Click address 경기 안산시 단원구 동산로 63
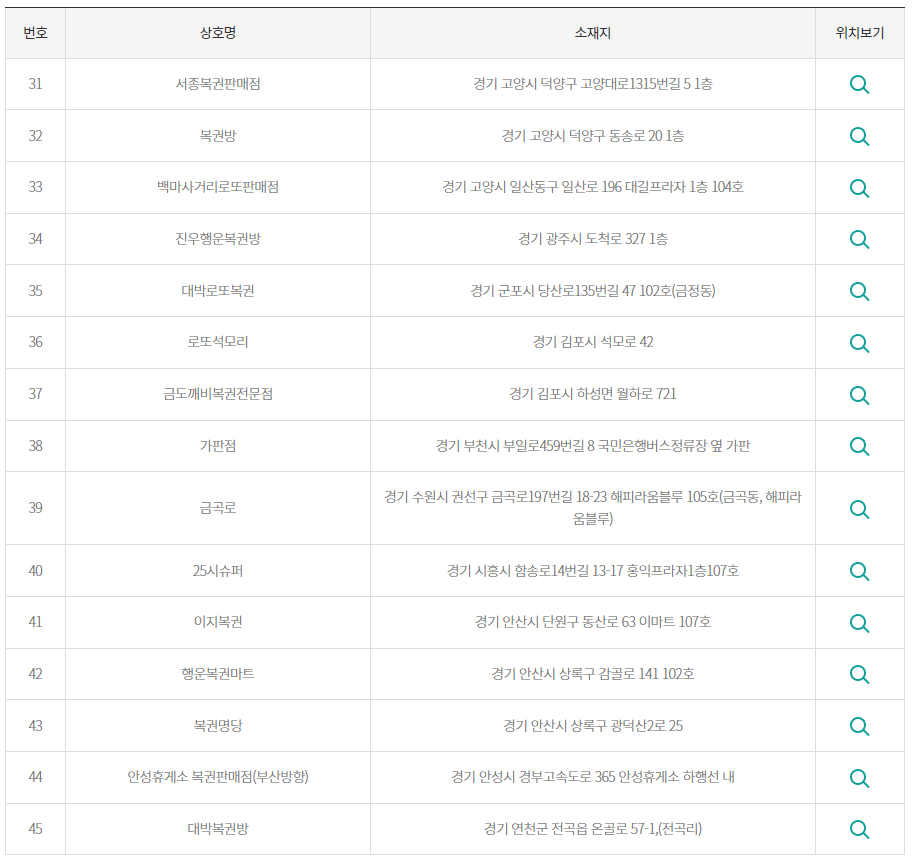 click(x=555, y=622)
